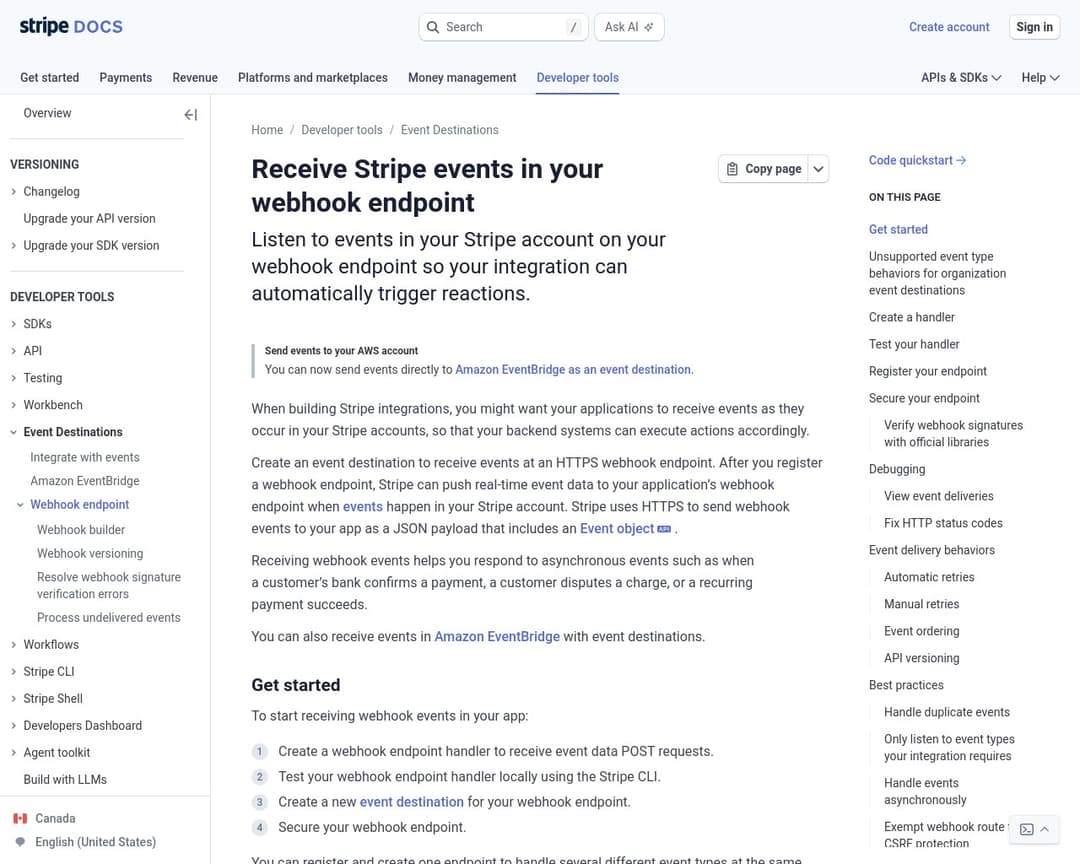Open Integrate with events in sidebar
Image resolution: width=1080 pixels, height=864 pixels.
[x=85, y=457]
